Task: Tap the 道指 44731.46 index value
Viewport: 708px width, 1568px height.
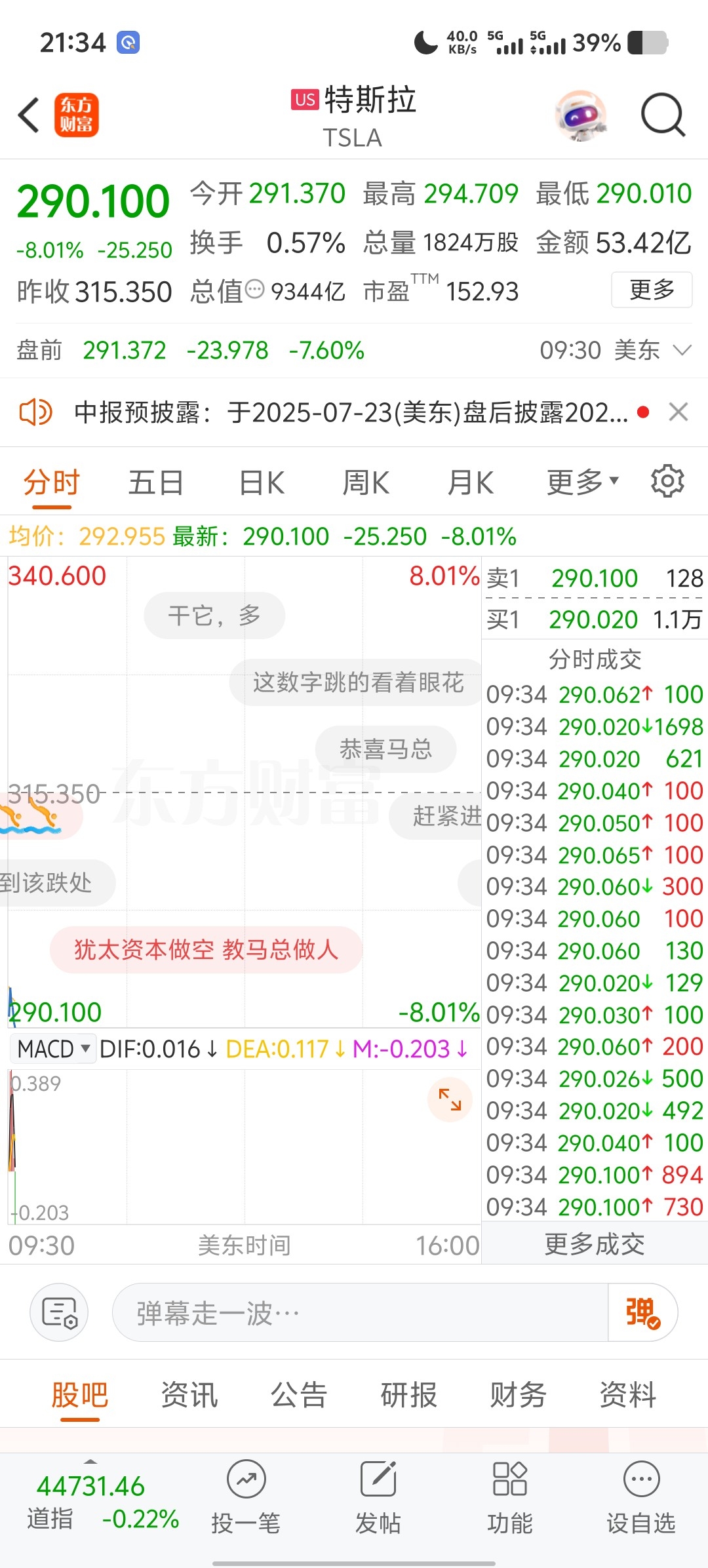Action: [90, 1486]
